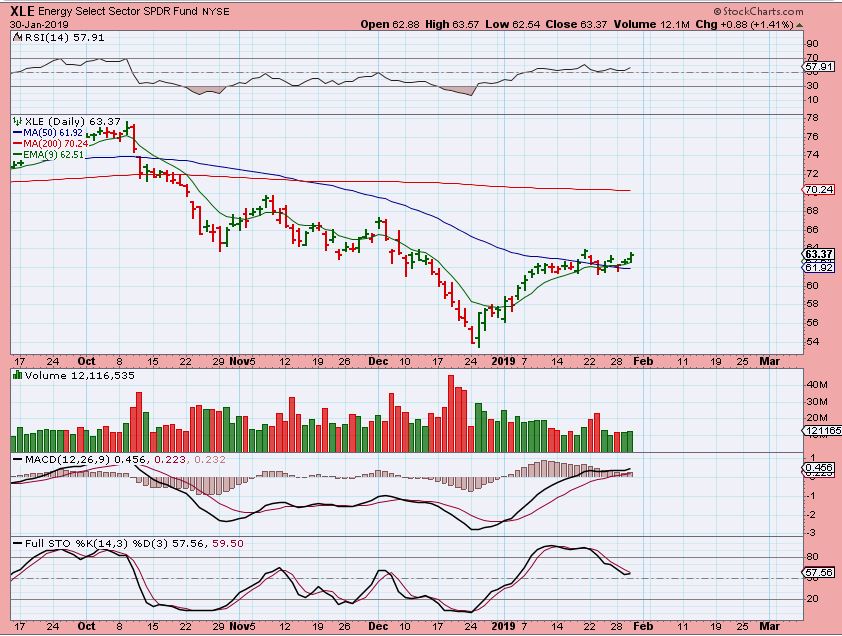Click Feb on the bottom stochastic date axis
The height and width of the screenshot is (636, 842).
click(x=643, y=626)
